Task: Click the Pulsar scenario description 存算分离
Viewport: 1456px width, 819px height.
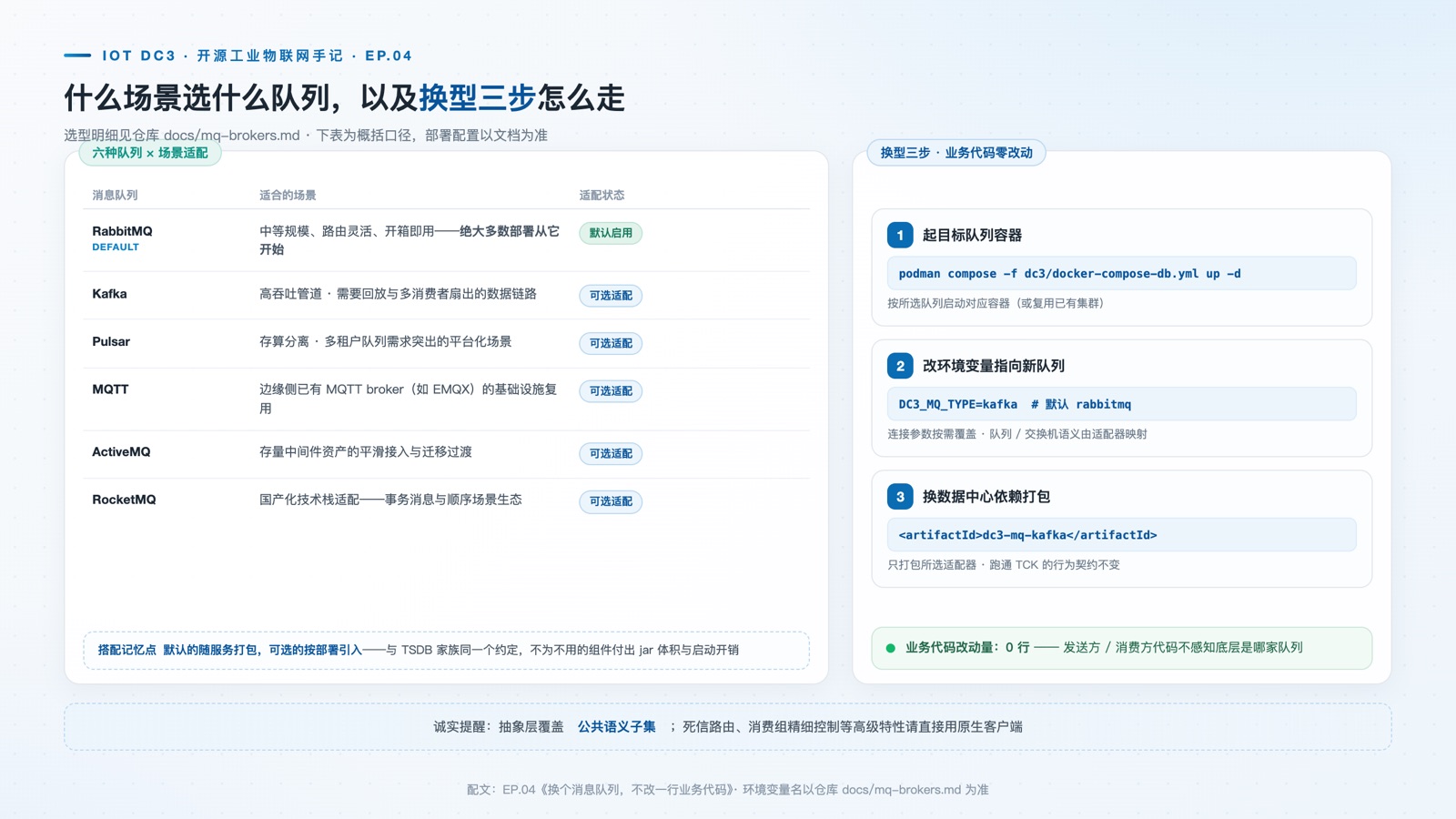Action: [x=386, y=342]
